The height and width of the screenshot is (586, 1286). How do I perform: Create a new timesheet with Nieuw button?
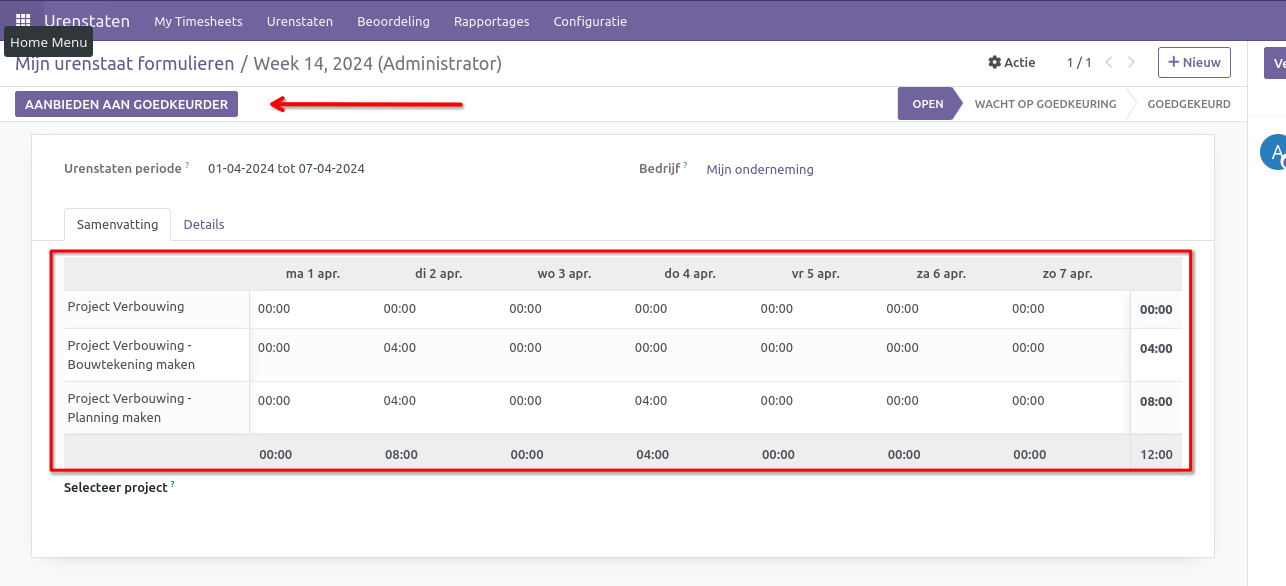point(1194,62)
